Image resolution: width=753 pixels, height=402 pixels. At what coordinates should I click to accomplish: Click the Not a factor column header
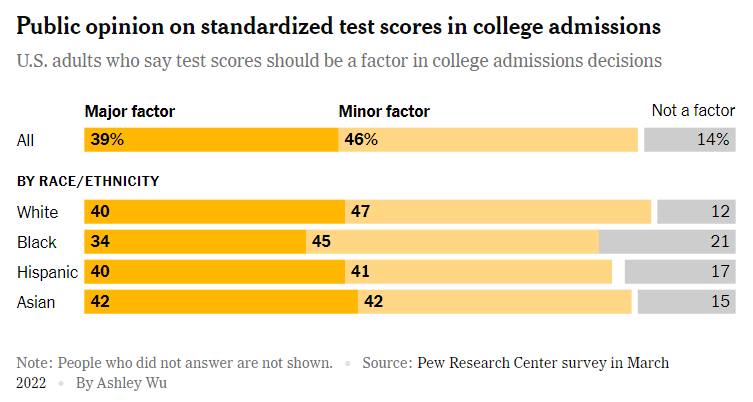pyautogui.click(x=693, y=110)
